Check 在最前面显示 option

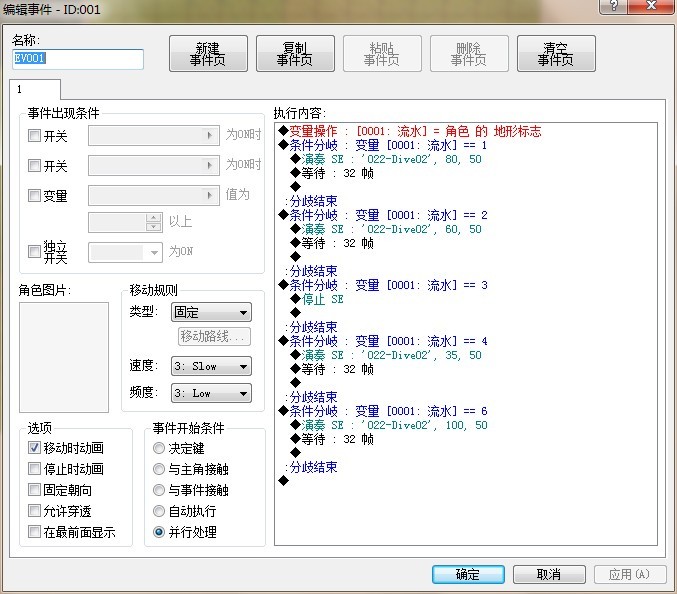click(34, 531)
